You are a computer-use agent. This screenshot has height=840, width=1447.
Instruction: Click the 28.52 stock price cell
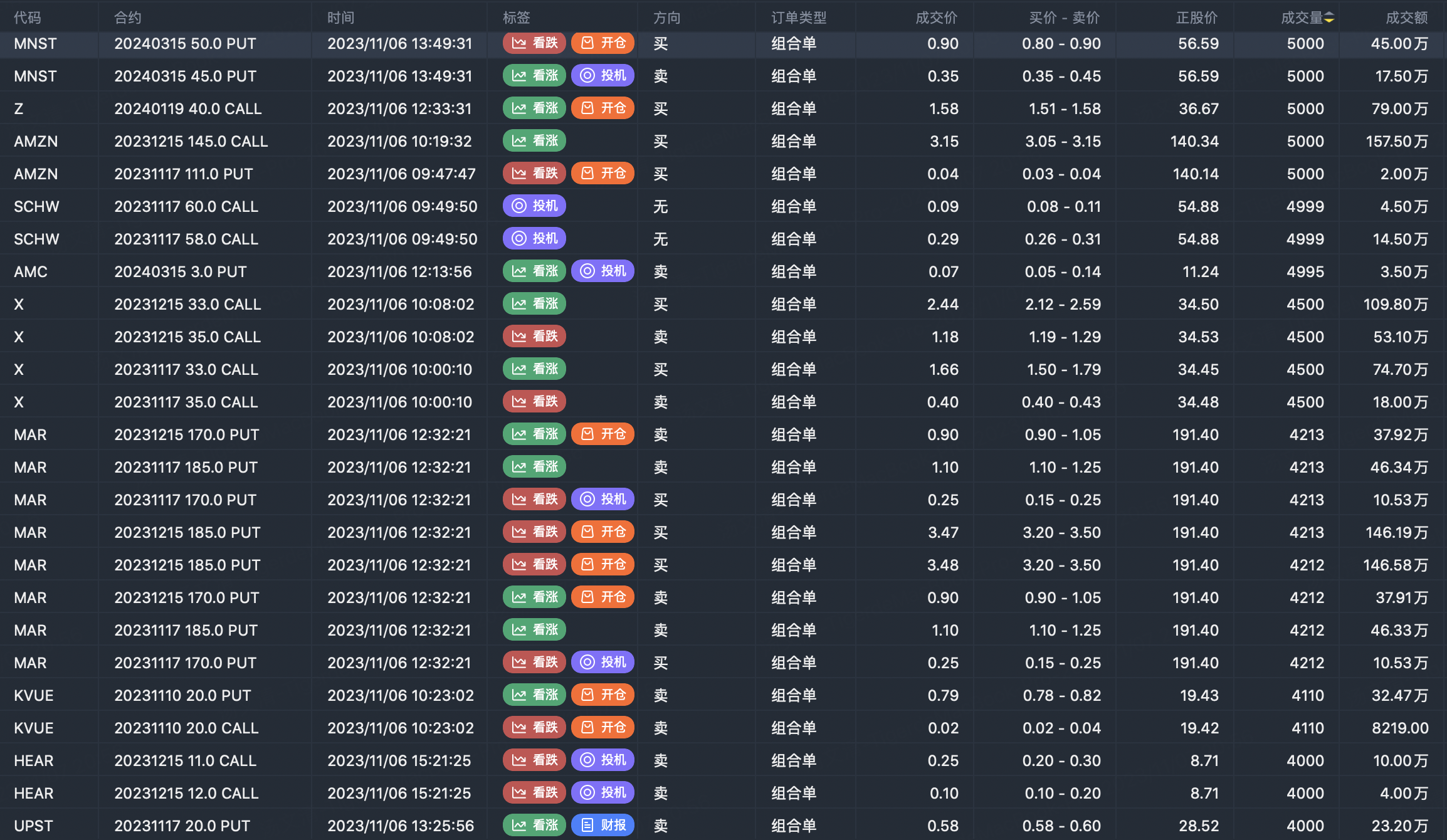click(1199, 826)
